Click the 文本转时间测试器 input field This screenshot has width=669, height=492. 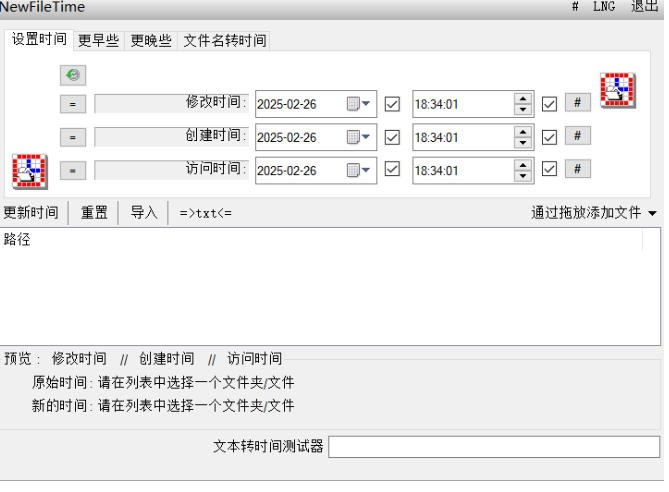point(494,447)
